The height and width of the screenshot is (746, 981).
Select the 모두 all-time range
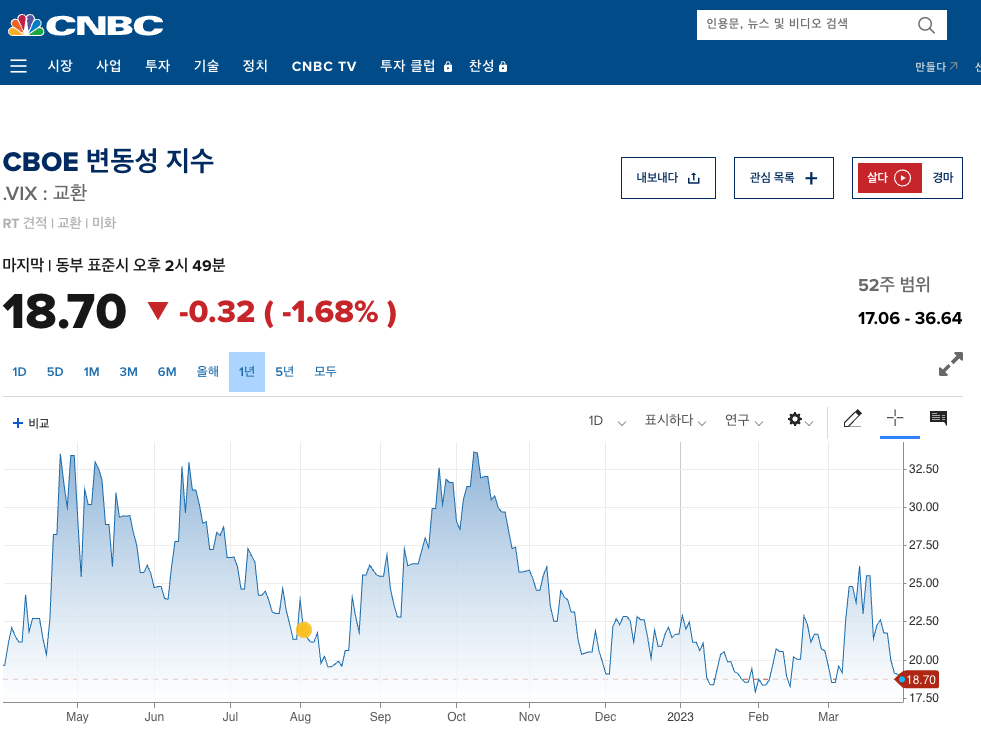[x=325, y=372]
